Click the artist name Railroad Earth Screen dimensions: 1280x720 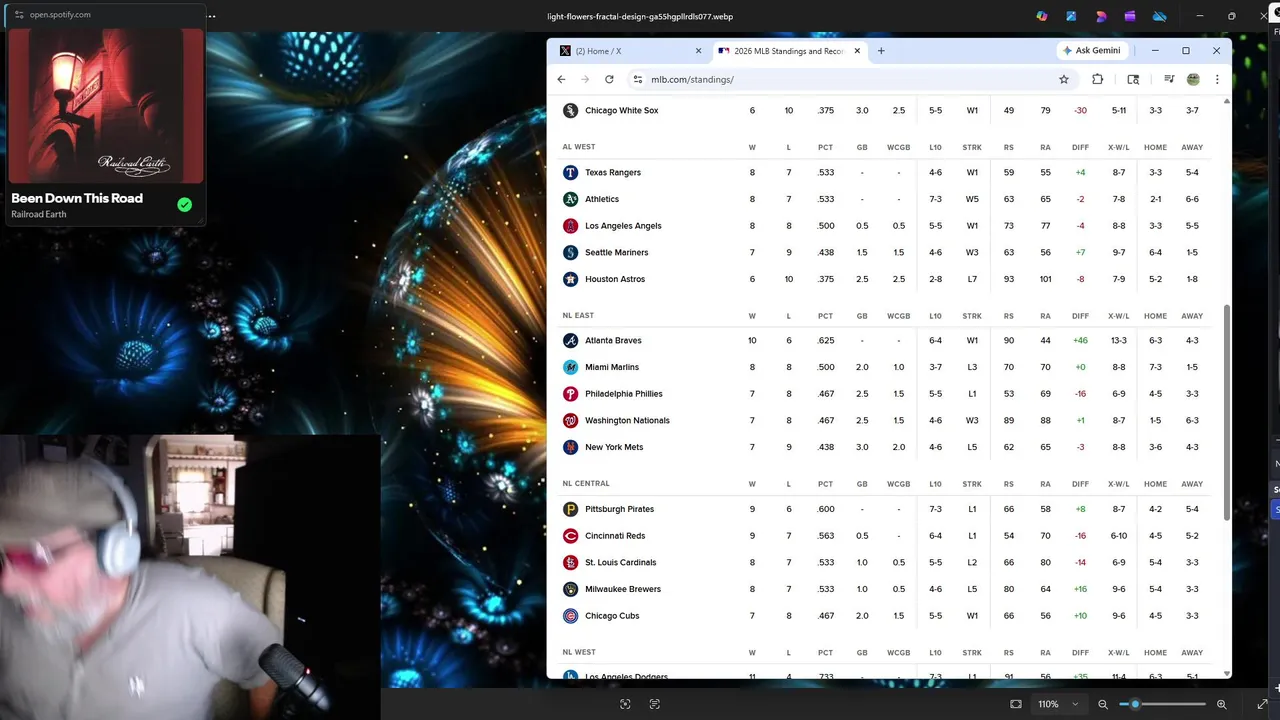(x=39, y=214)
